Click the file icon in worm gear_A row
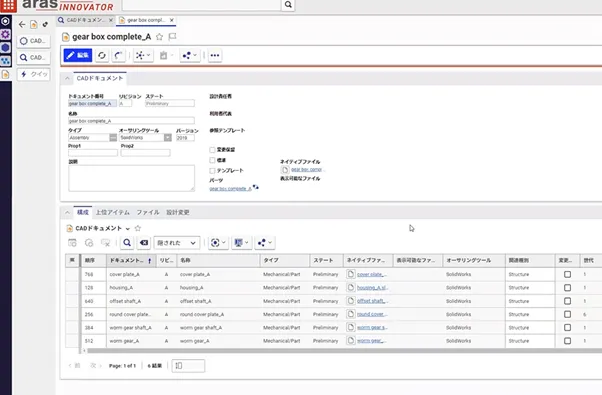The height and width of the screenshot is (395, 602). [x=351, y=340]
